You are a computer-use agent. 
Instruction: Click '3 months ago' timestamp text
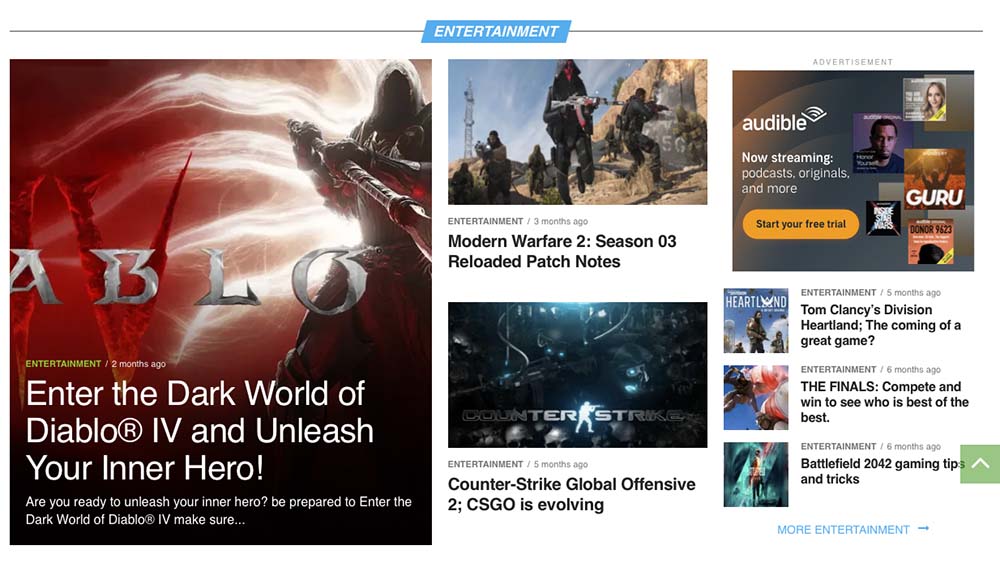click(x=561, y=221)
